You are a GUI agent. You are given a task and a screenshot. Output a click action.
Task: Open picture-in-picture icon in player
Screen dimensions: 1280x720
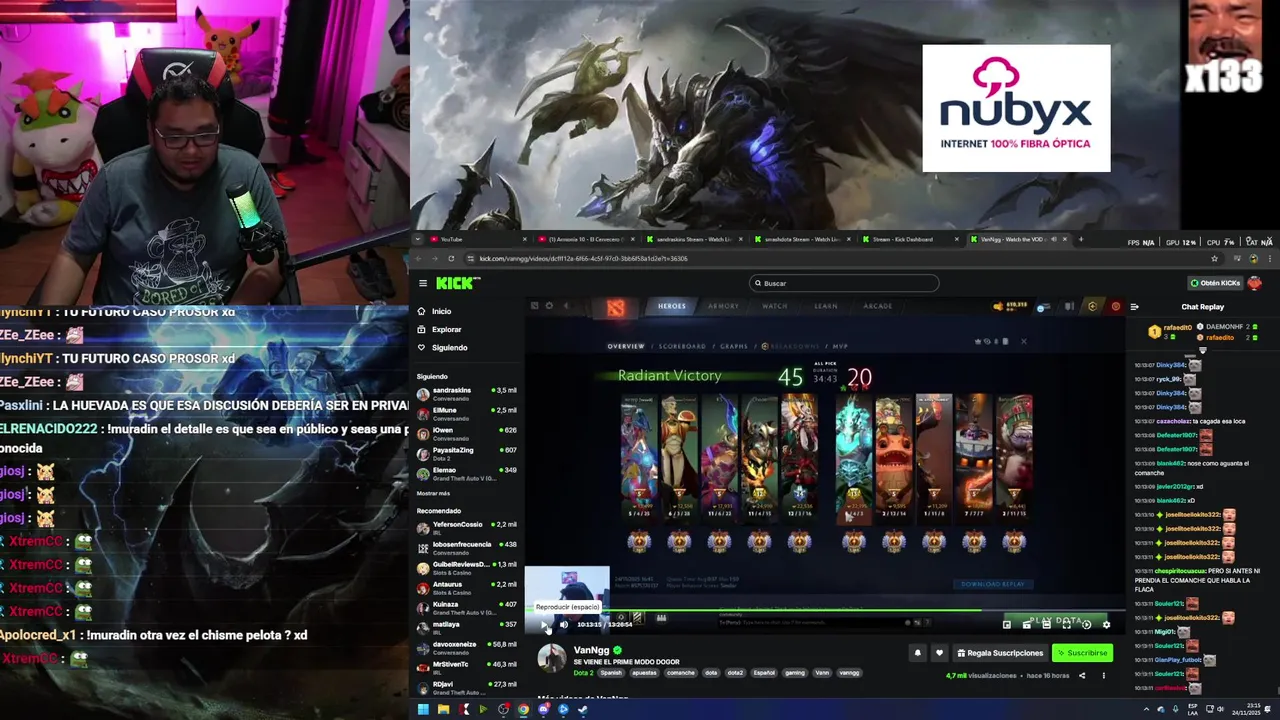tap(1007, 624)
